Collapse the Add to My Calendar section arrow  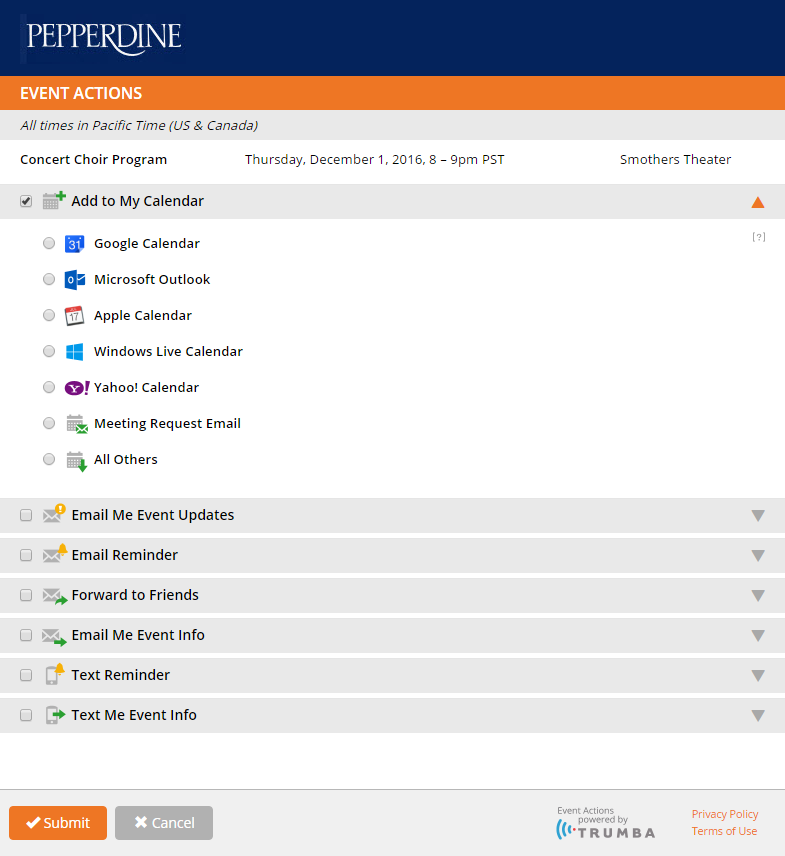(758, 202)
